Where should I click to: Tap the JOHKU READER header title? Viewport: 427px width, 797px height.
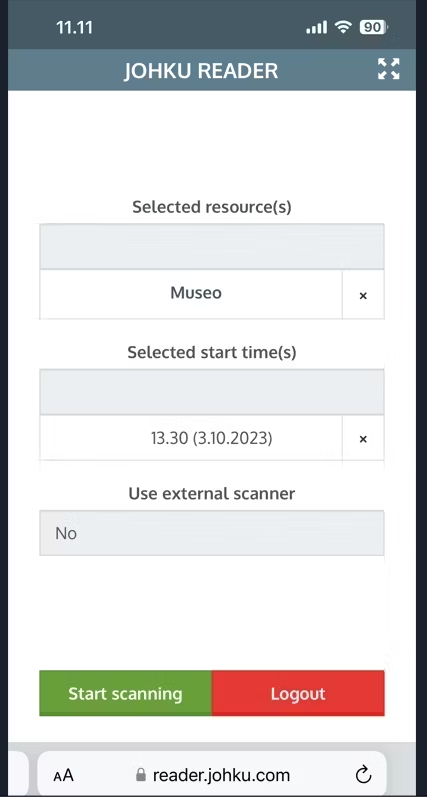tap(201, 71)
